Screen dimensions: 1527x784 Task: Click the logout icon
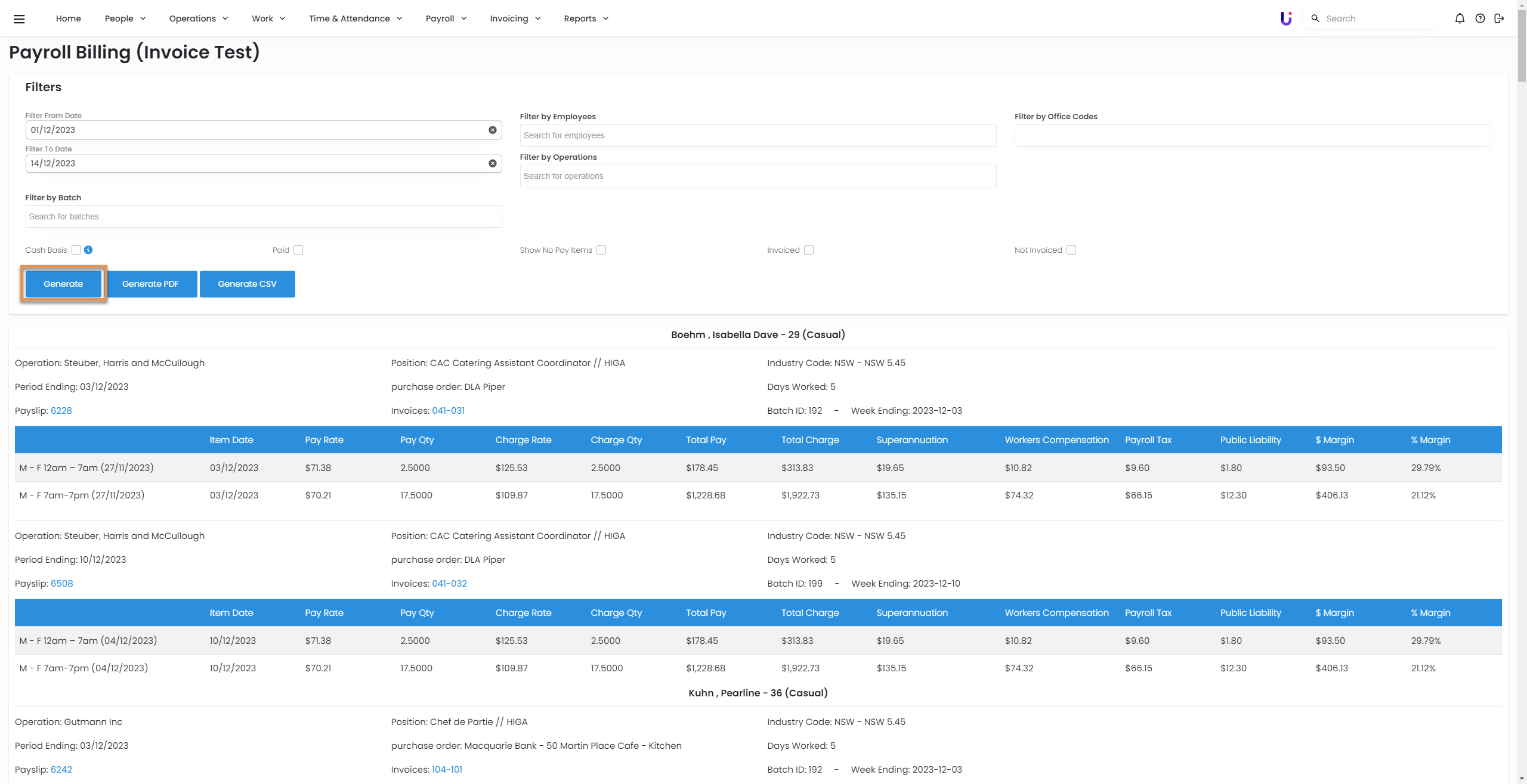click(x=1499, y=18)
